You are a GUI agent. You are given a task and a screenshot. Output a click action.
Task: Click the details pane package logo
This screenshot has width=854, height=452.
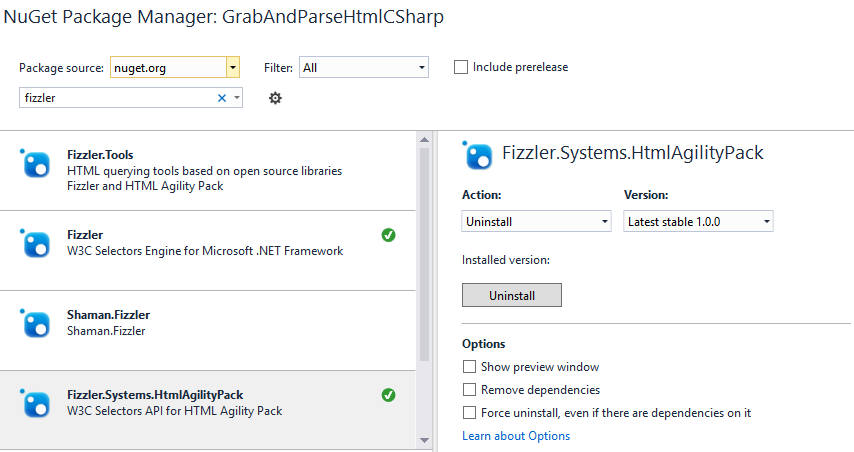[478, 155]
